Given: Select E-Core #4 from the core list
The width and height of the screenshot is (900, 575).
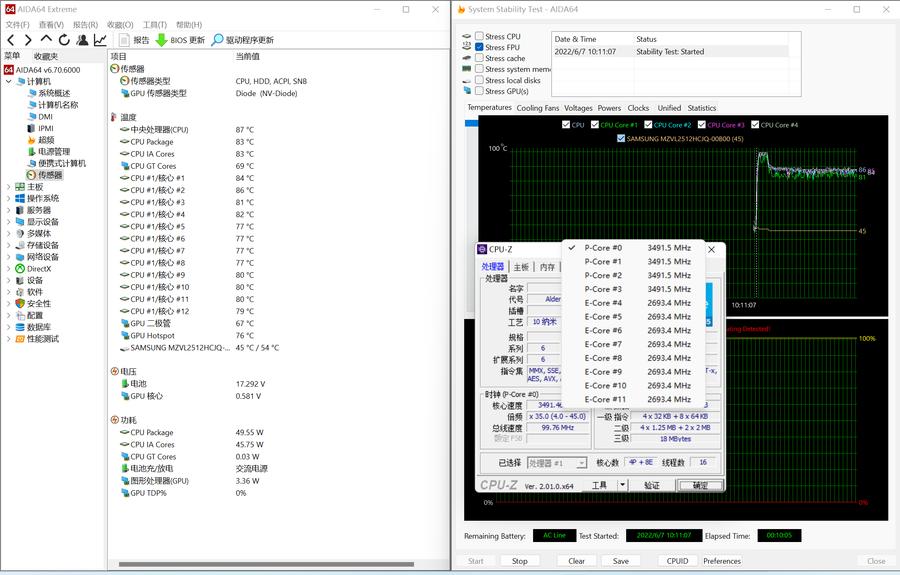Looking at the screenshot, I should (x=603, y=303).
